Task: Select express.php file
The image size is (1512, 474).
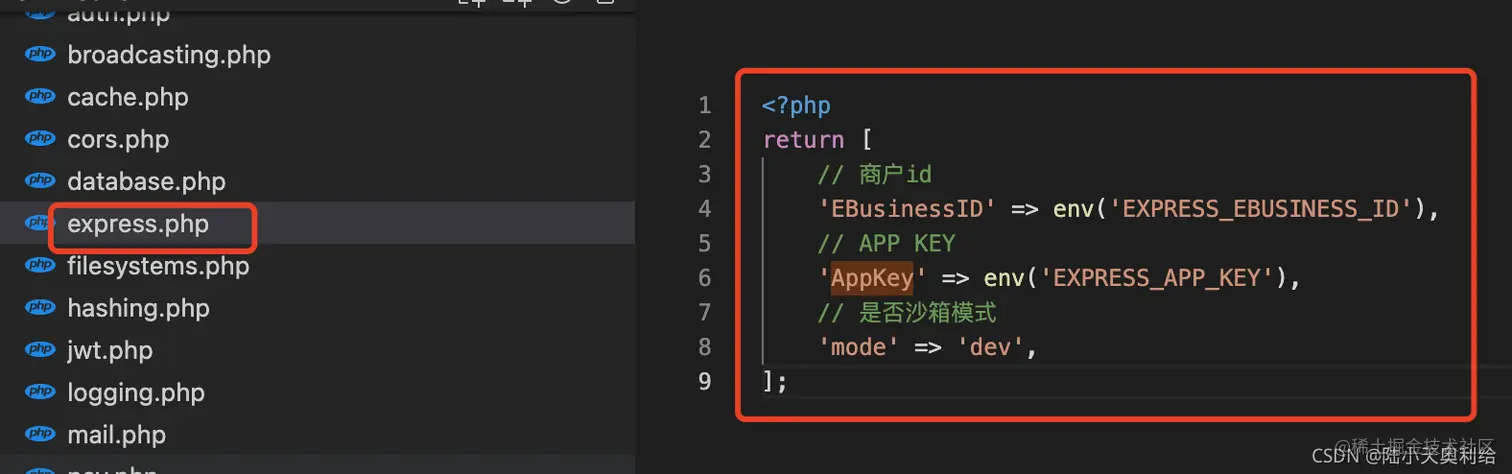Action: coord(138,224)
